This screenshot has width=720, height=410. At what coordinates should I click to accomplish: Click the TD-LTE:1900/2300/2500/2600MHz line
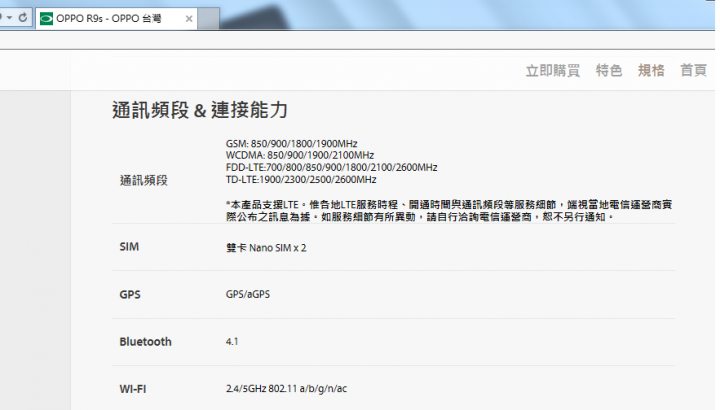pyautogui.click(x=301, y=180)
